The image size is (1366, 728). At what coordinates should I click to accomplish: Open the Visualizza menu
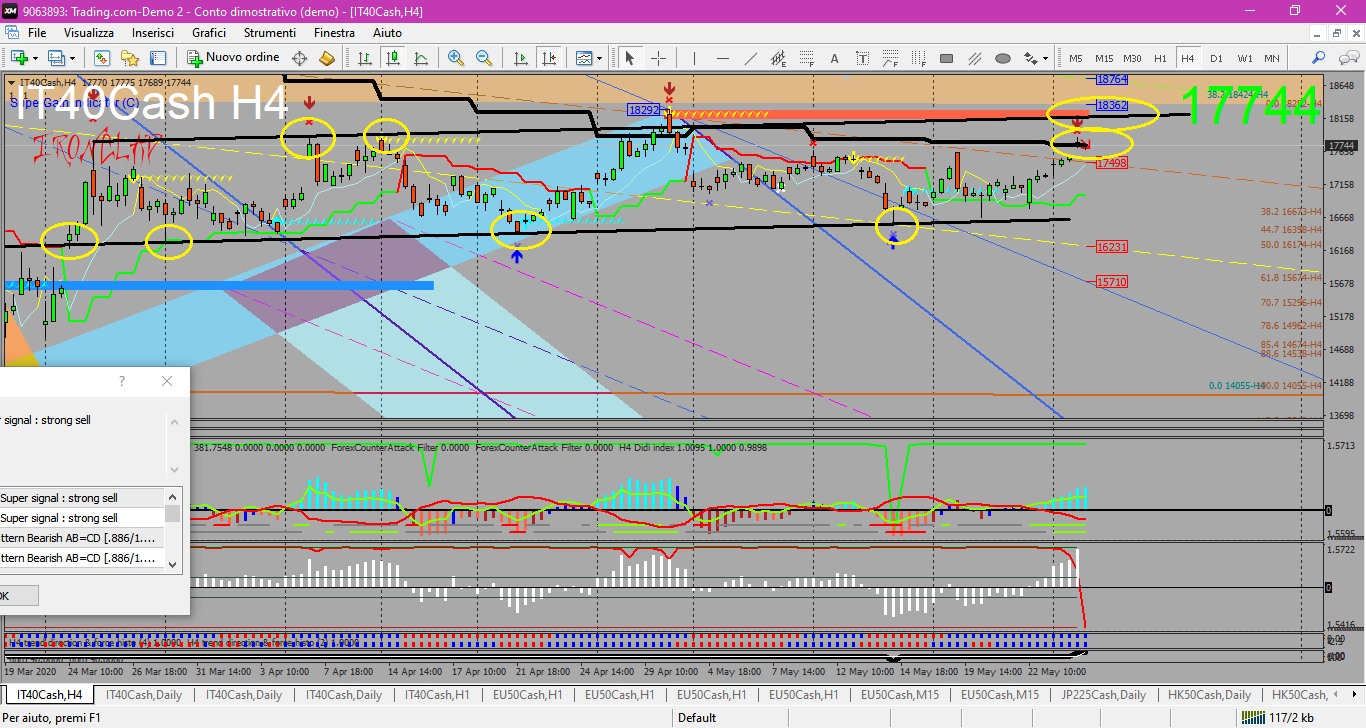(x=89, y=33)
